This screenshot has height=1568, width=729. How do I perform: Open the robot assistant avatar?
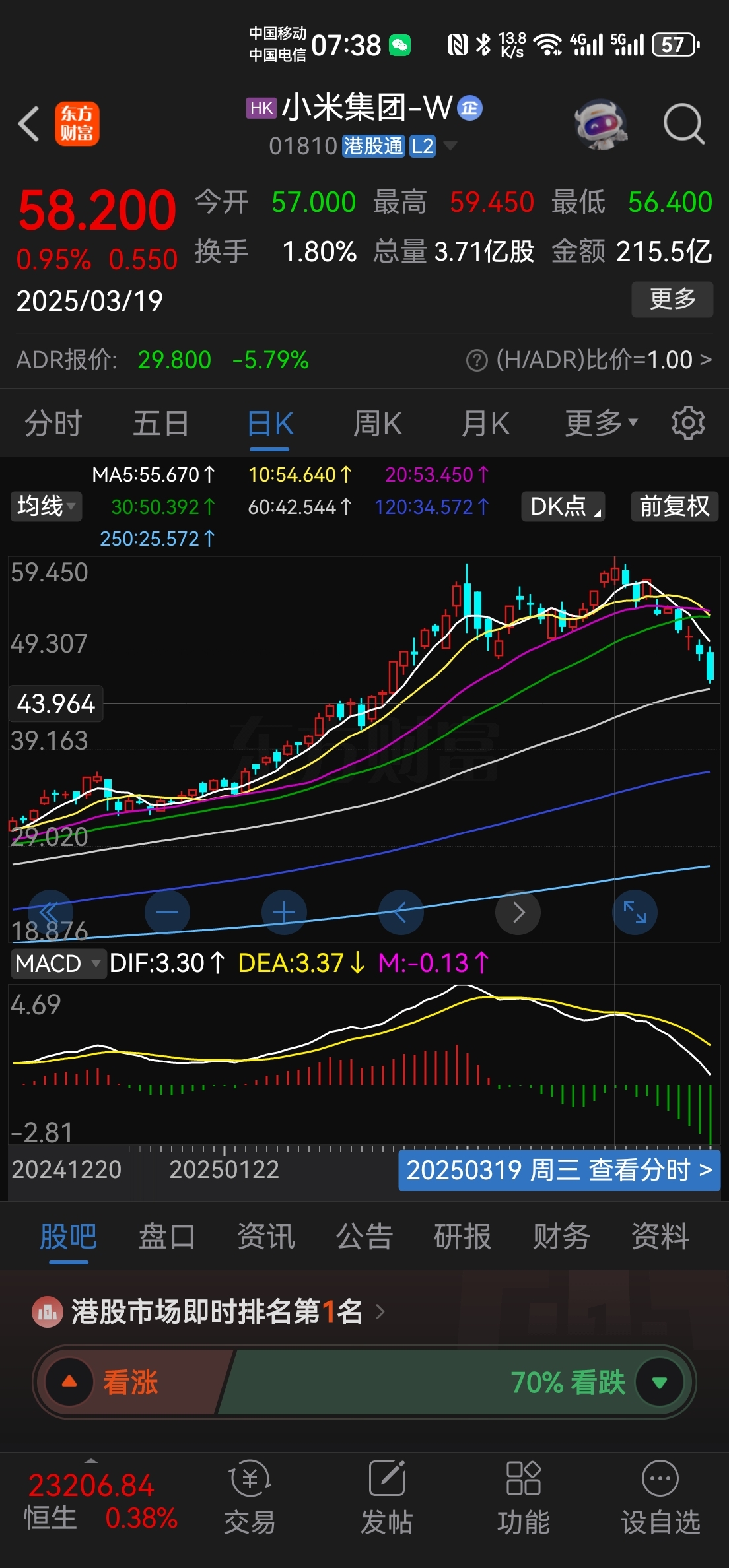(600, 124)
